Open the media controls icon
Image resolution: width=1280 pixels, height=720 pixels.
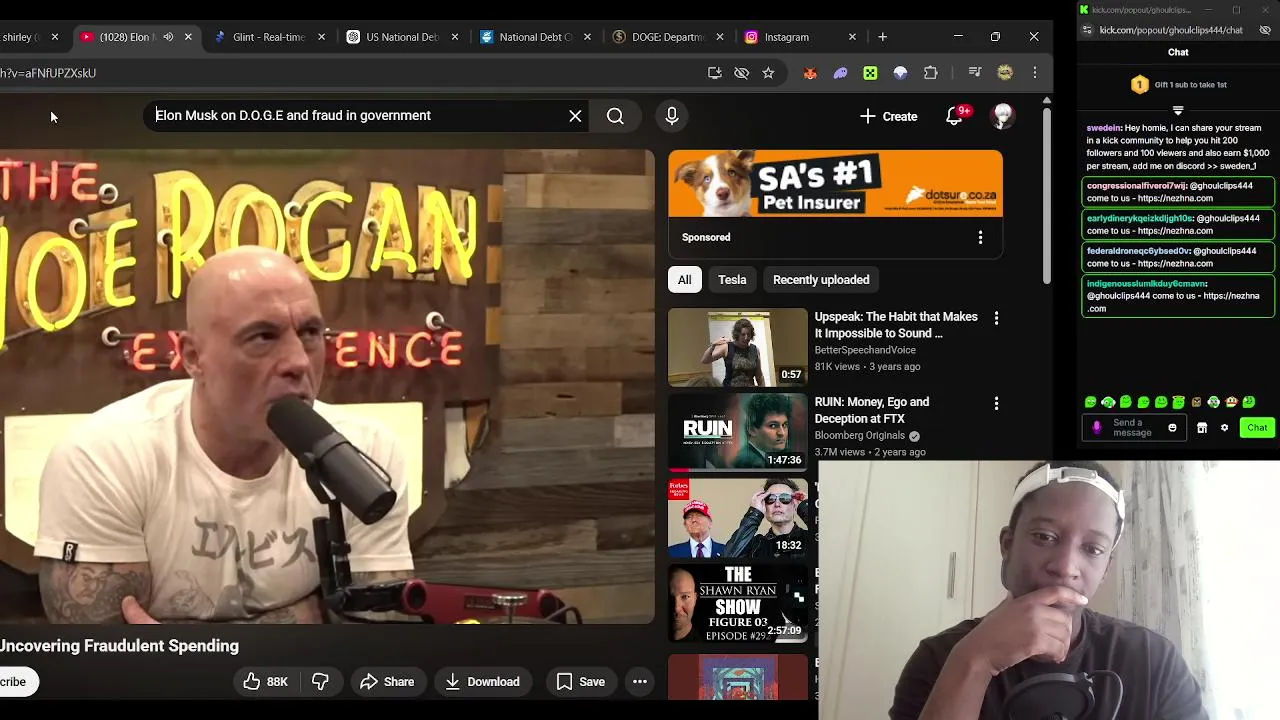(975, 73)
